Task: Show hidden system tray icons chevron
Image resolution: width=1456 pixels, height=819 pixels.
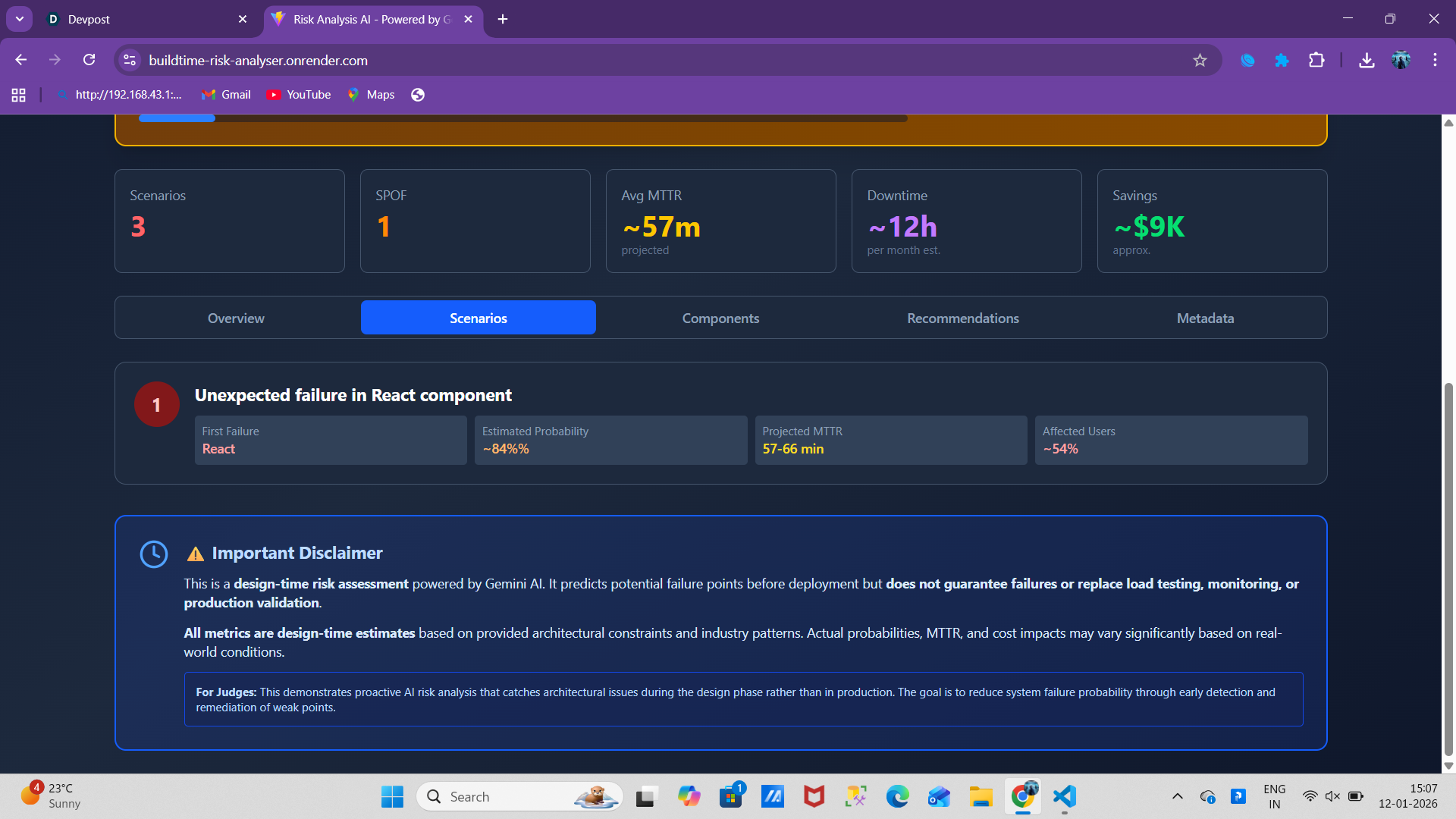Action: [x=1177, y=796]
